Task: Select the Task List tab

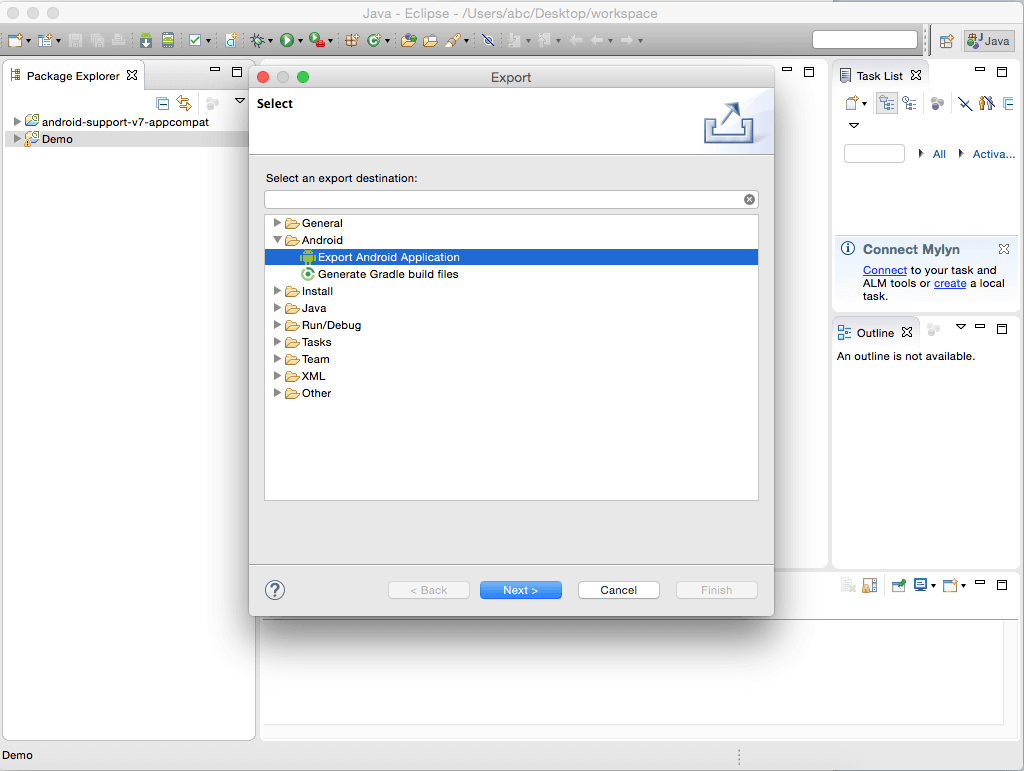Action: click(x=880, y=76)
